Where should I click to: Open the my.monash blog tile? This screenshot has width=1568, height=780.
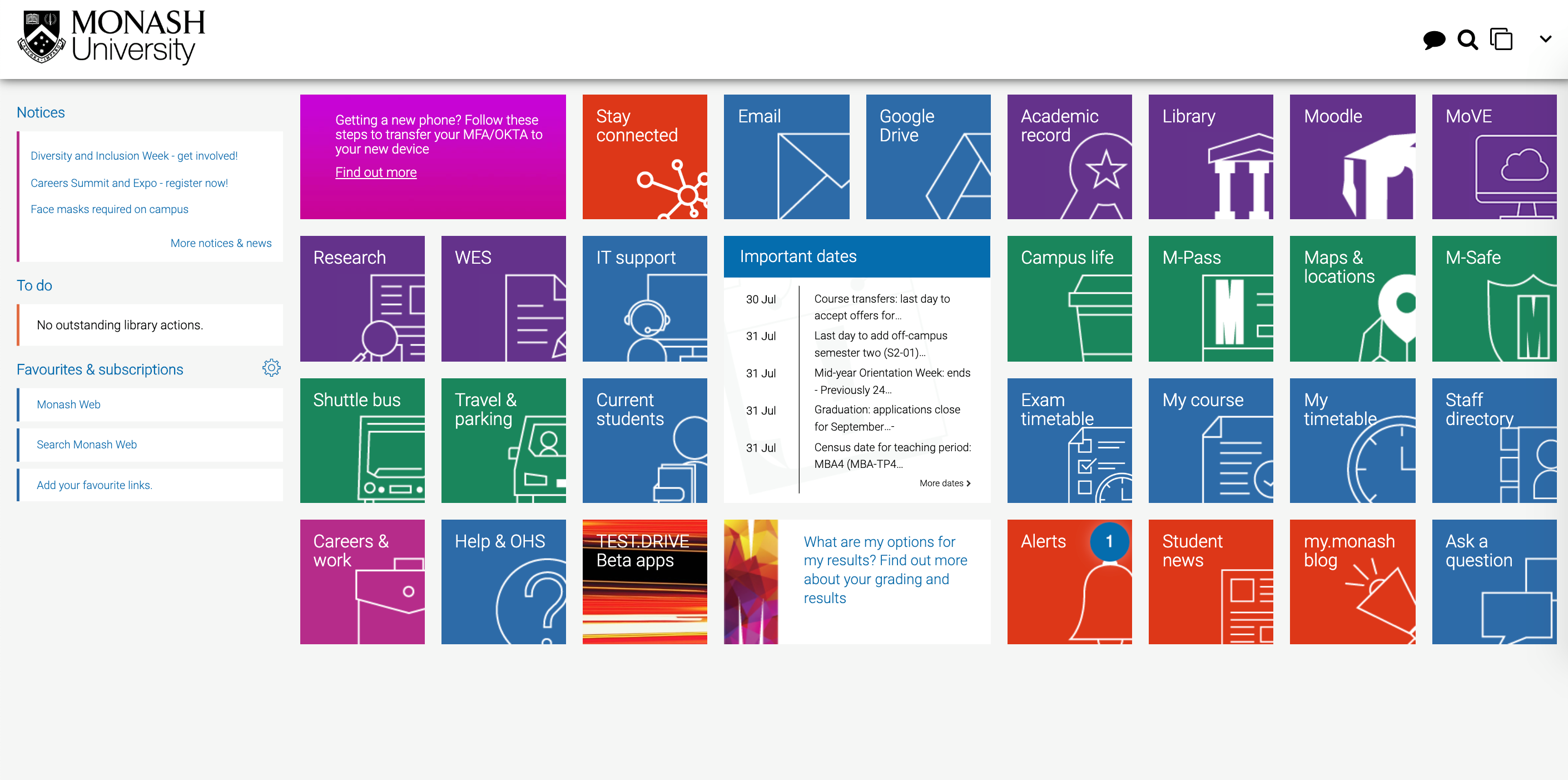pos(1352,581)
